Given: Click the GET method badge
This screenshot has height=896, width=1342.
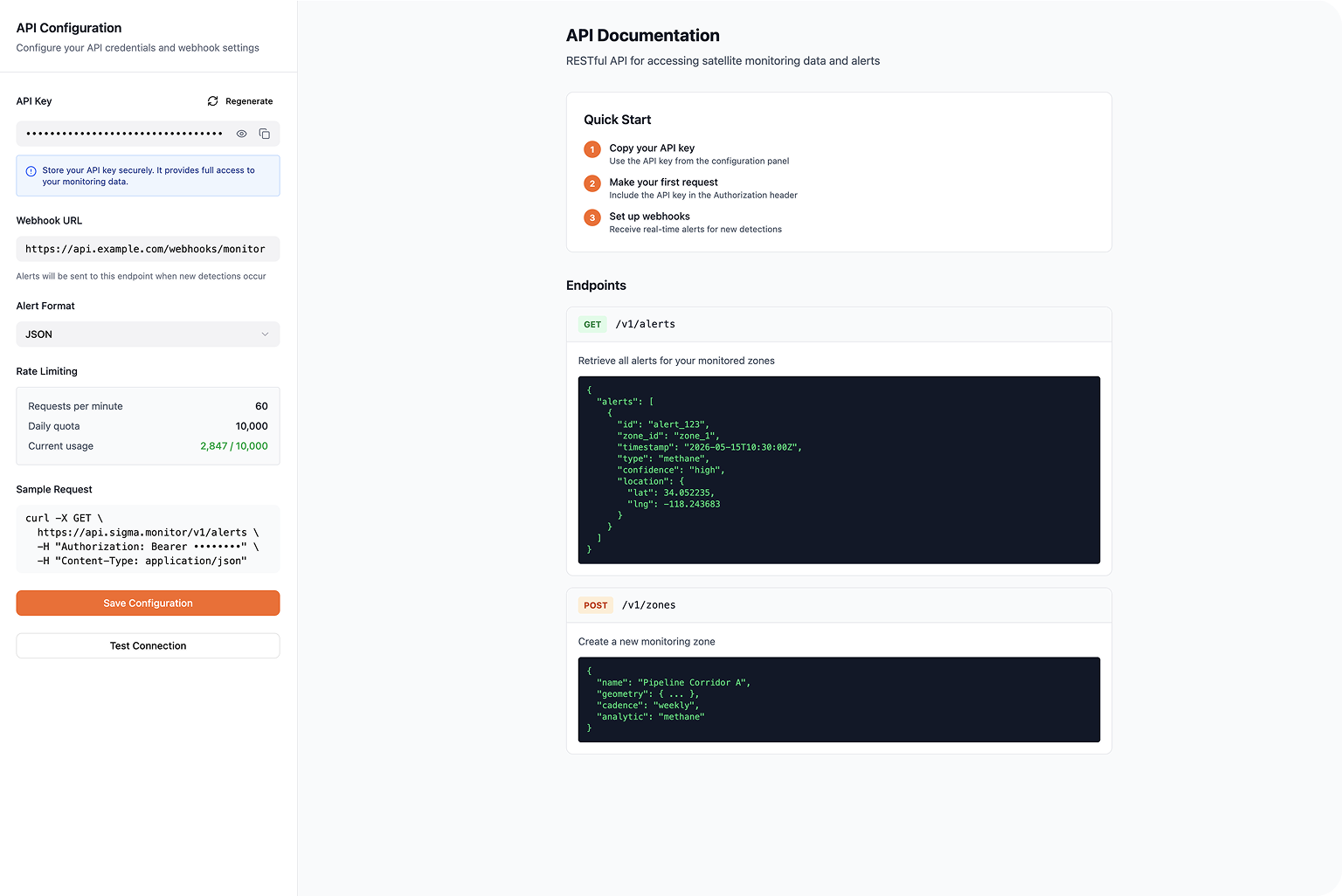Looking at the screenshot, I should pyautogui.click(x=592, y=325).
